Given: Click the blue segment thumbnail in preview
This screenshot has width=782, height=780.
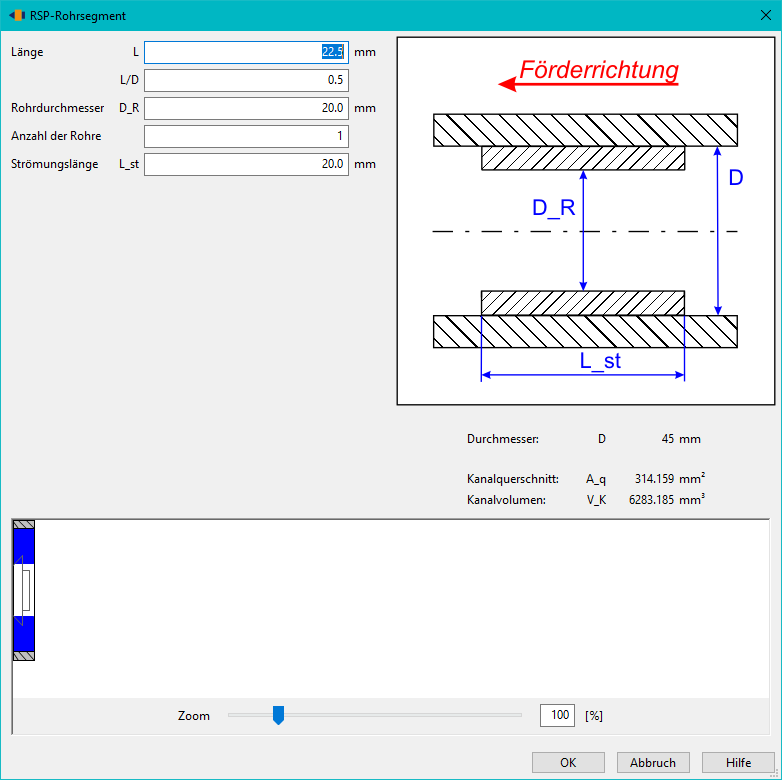Looking at the screenshot, I should point(23,590).
